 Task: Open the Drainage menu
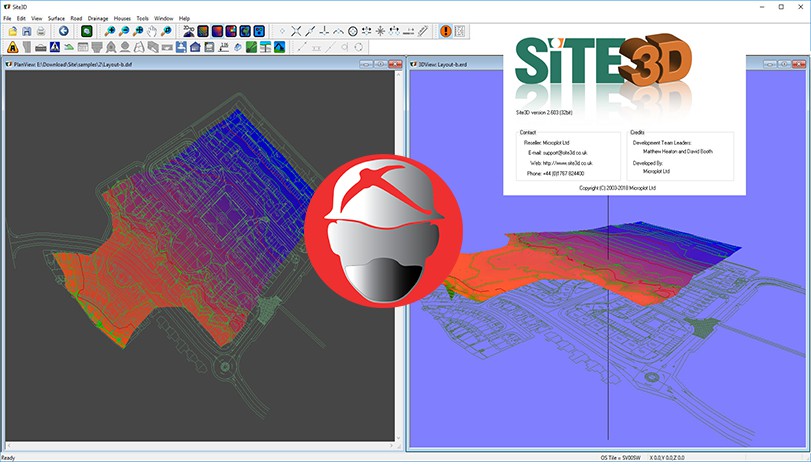98,18
